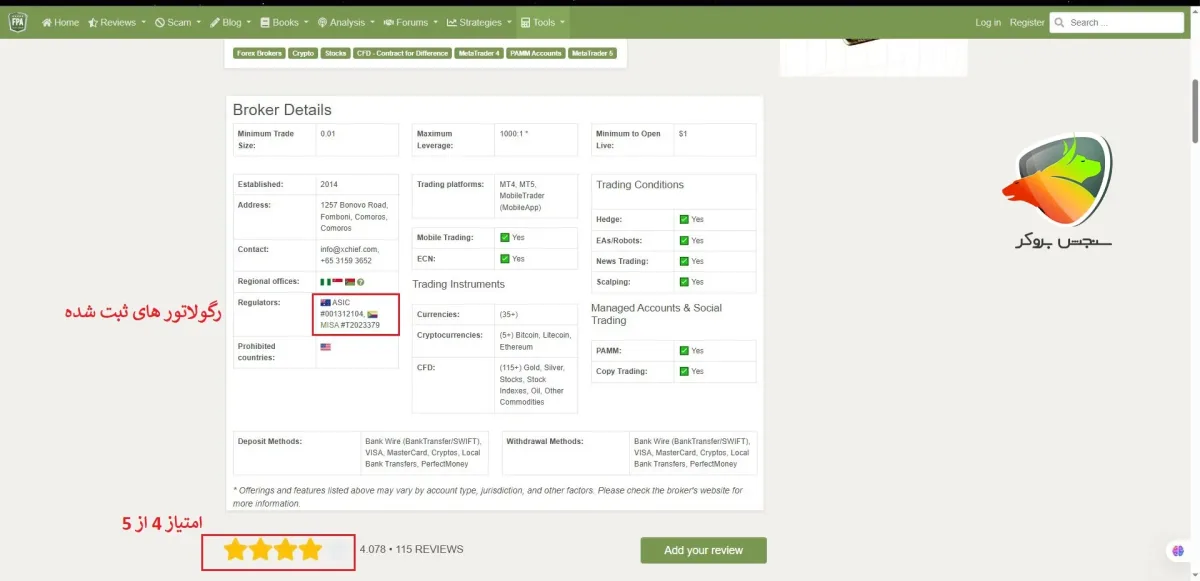The width and height of the screenshot is (1200, 581).
Task: Expand the Analysis dropdown menu
Action: [345, 22]
